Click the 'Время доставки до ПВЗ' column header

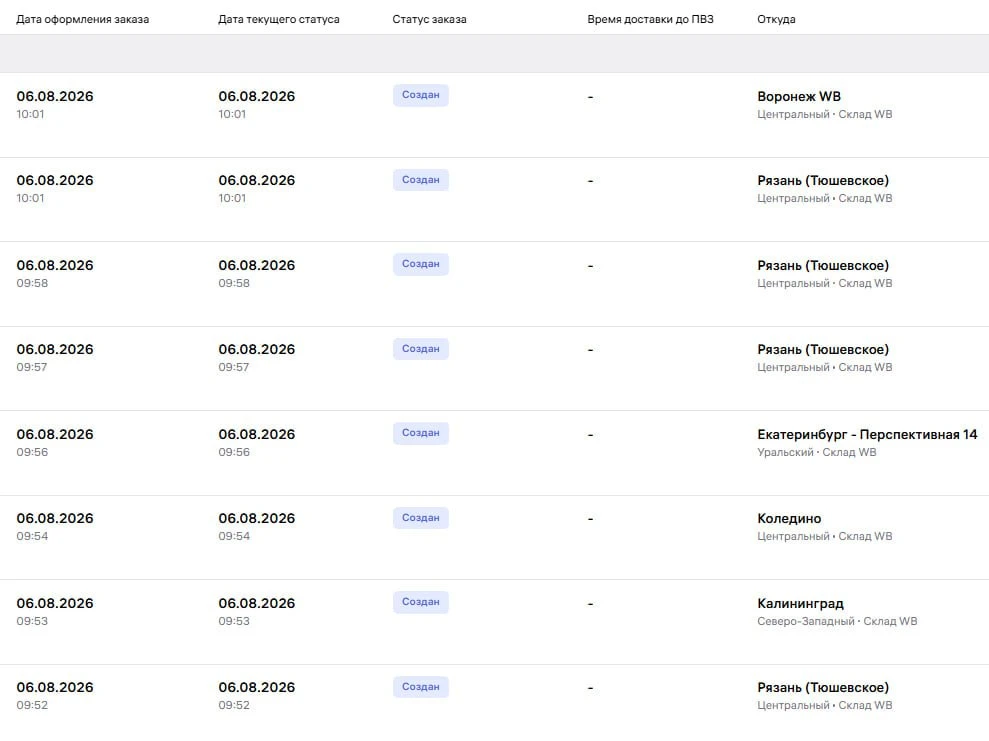[x=650, y=20]
